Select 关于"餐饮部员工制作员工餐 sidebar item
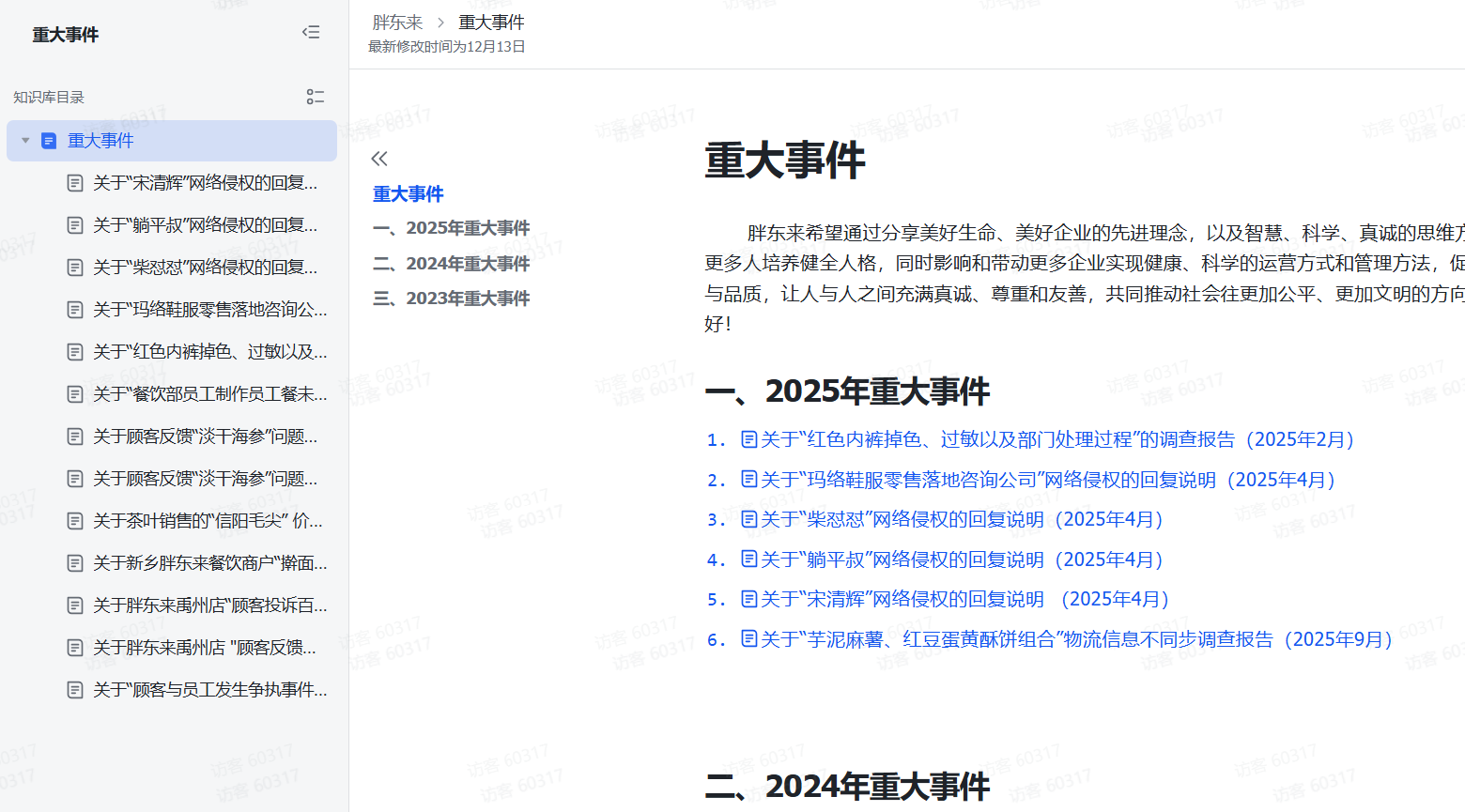1465x812 pixels. coord(209,394)
